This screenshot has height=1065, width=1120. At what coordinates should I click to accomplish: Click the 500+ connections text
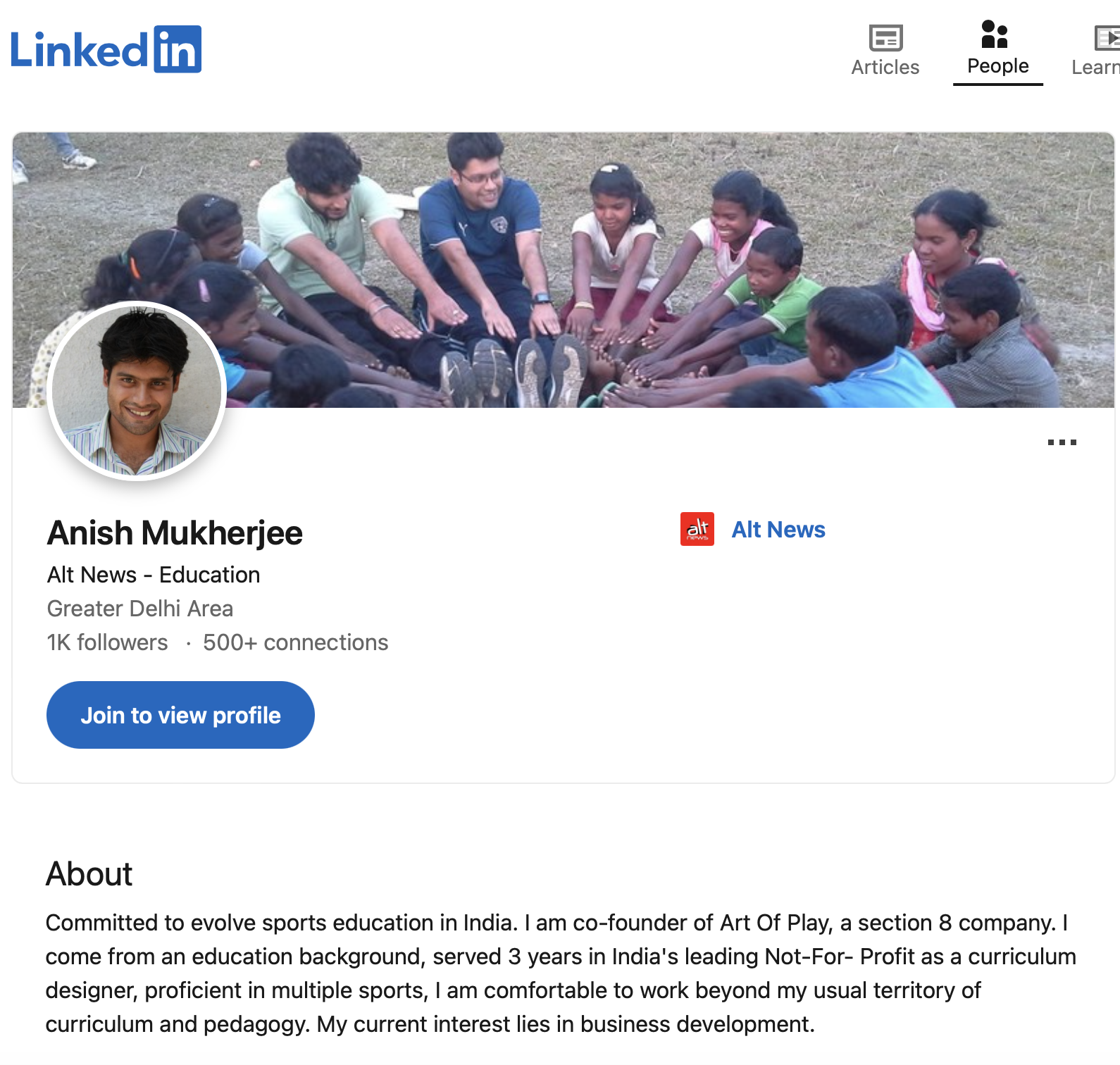click(295, 642)
